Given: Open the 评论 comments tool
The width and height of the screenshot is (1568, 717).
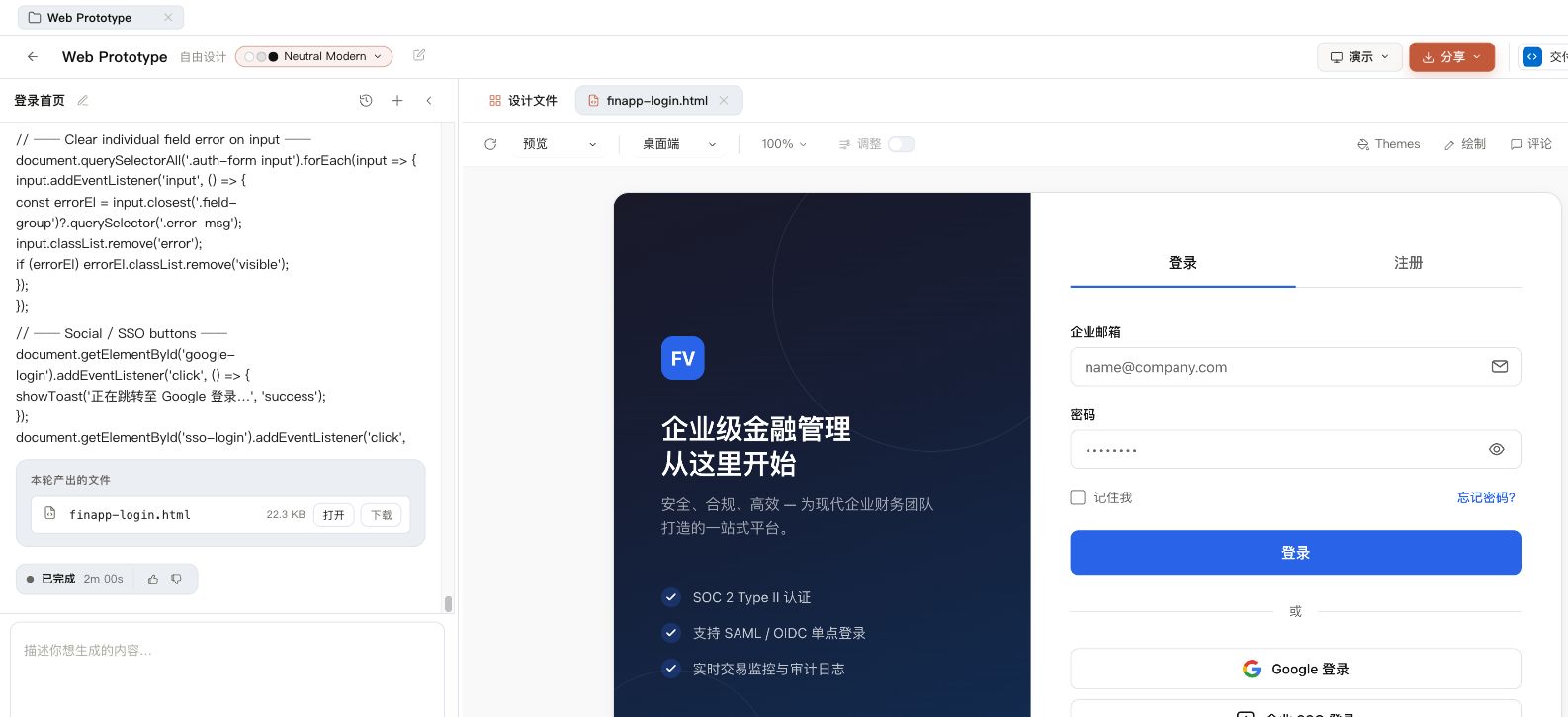Looking at the screenshot, I should point(1531,144).
